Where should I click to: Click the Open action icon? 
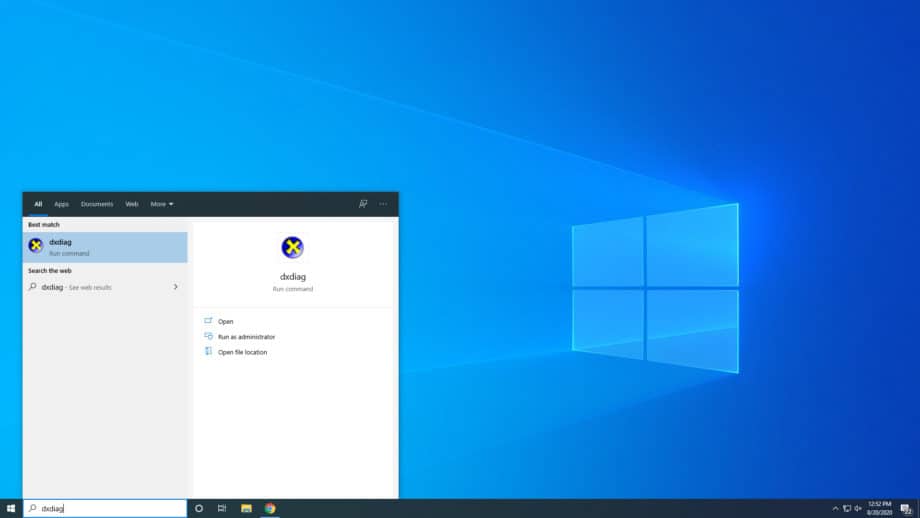tap(208, 321)
